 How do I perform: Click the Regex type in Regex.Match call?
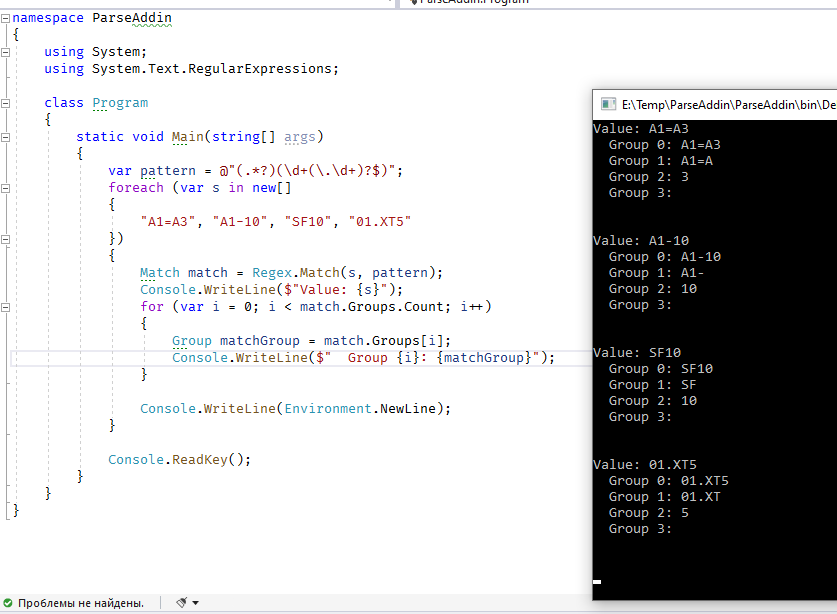pos(272,273)
